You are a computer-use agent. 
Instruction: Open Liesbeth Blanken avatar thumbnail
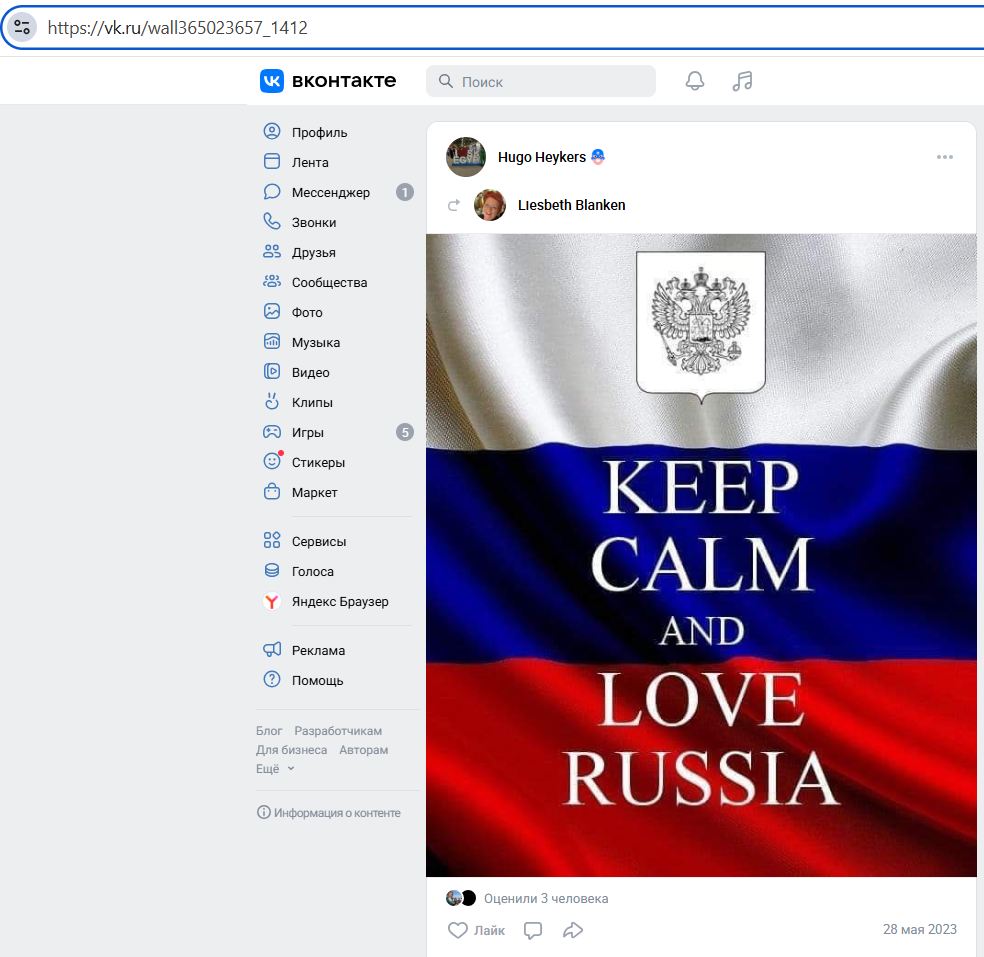(490, 205)
